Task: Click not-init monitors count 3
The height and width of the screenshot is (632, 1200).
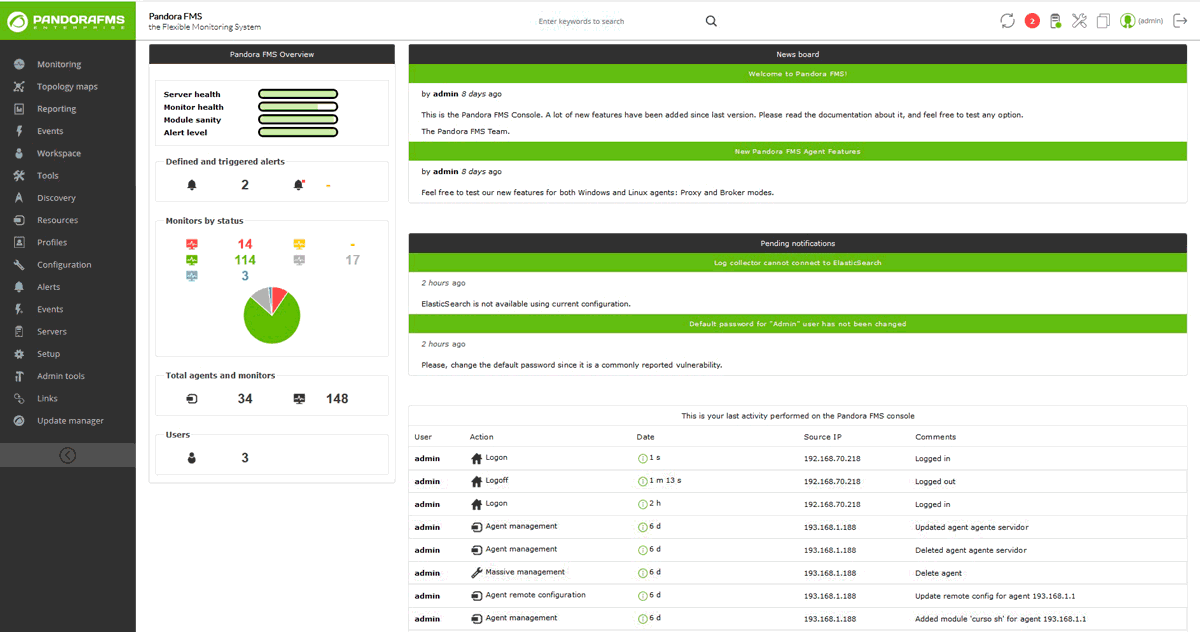Action: coord(245,276)
